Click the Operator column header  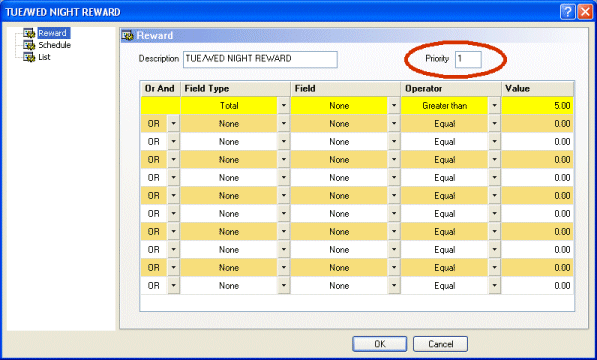(451, 89)
